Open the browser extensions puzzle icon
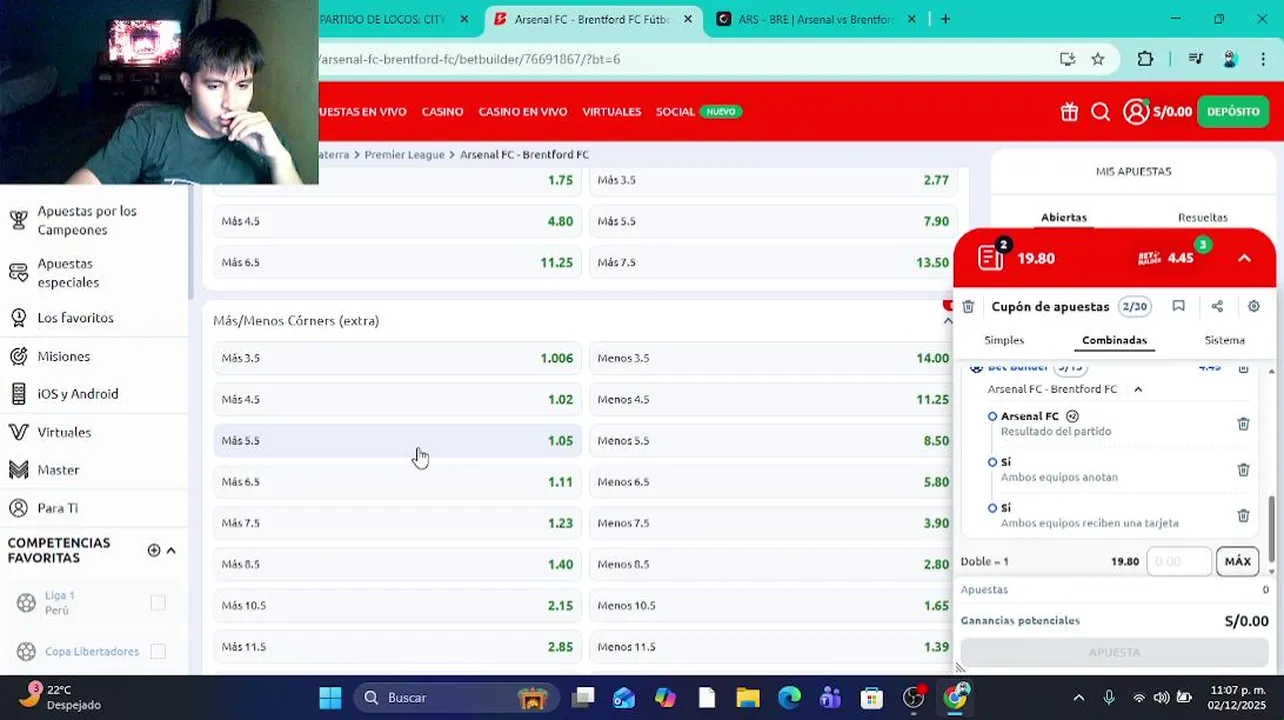Screen dimensions: 1284x720 coord(1145,59)
